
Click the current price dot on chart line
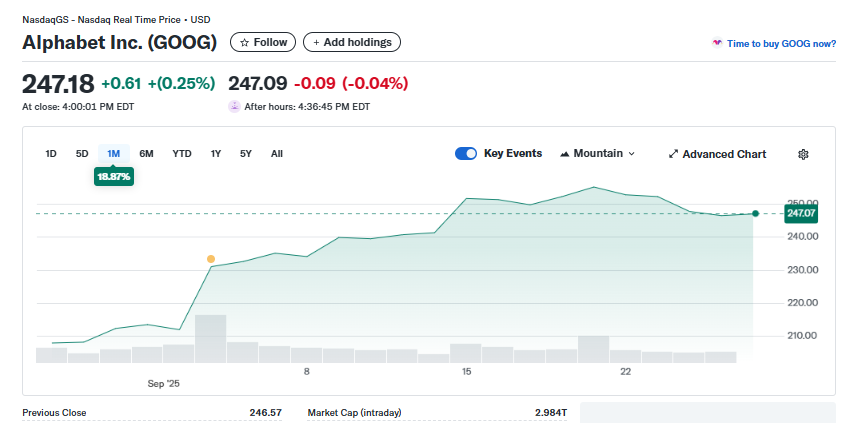(x=755, y=213)
